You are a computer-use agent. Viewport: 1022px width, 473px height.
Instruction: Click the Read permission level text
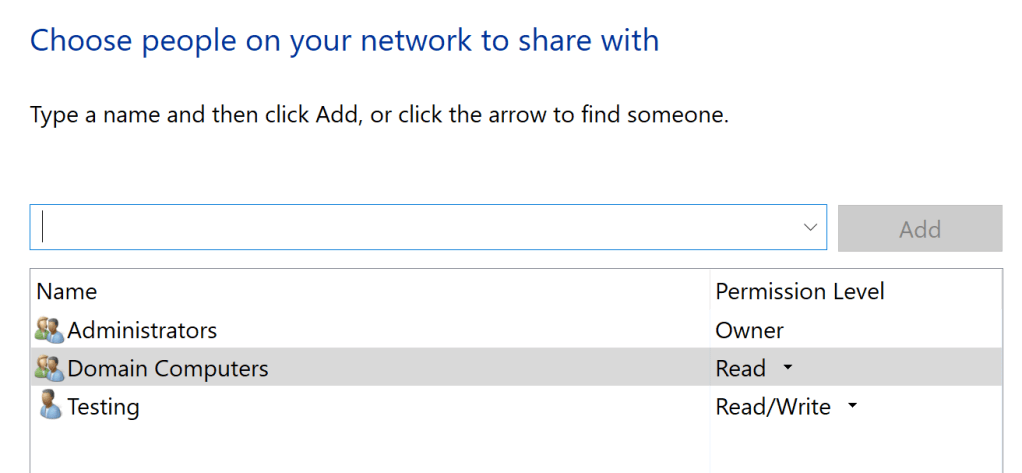coord(741,368)
